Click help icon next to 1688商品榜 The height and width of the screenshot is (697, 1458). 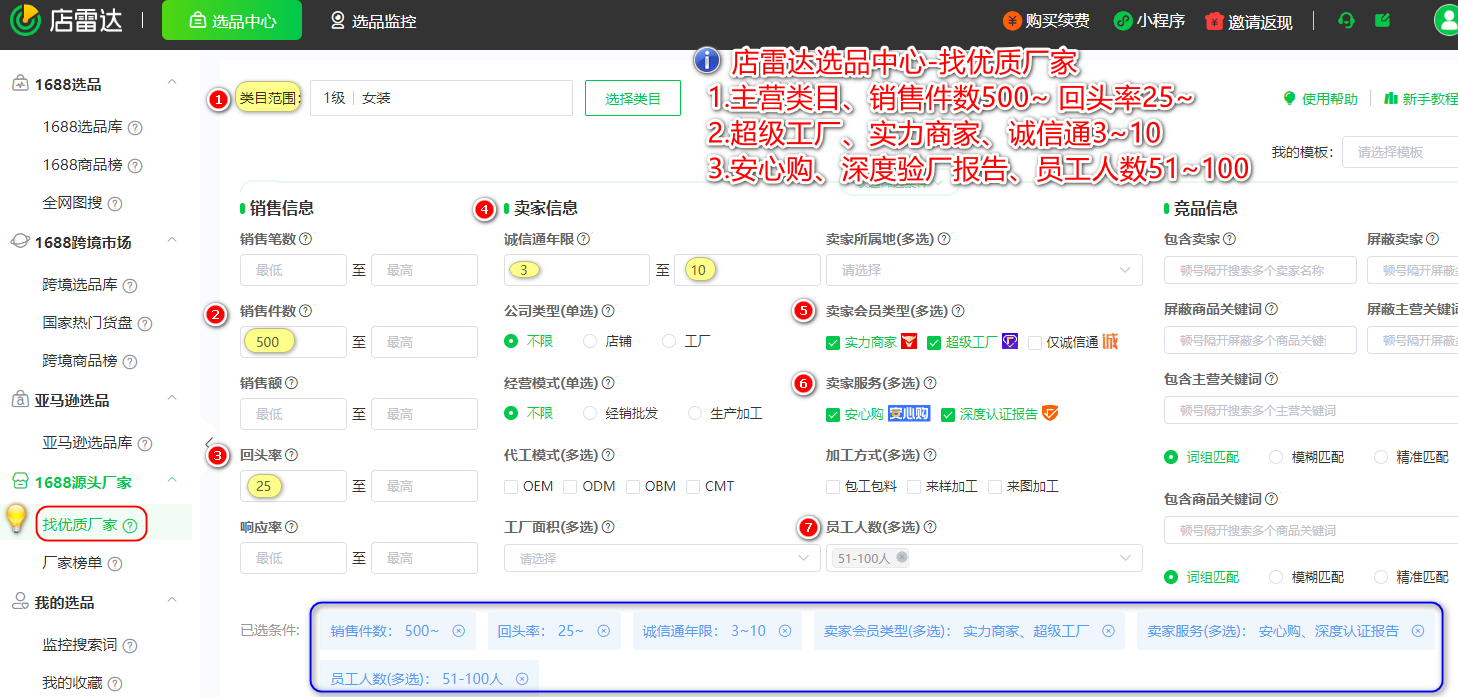[x=135, y=166]
